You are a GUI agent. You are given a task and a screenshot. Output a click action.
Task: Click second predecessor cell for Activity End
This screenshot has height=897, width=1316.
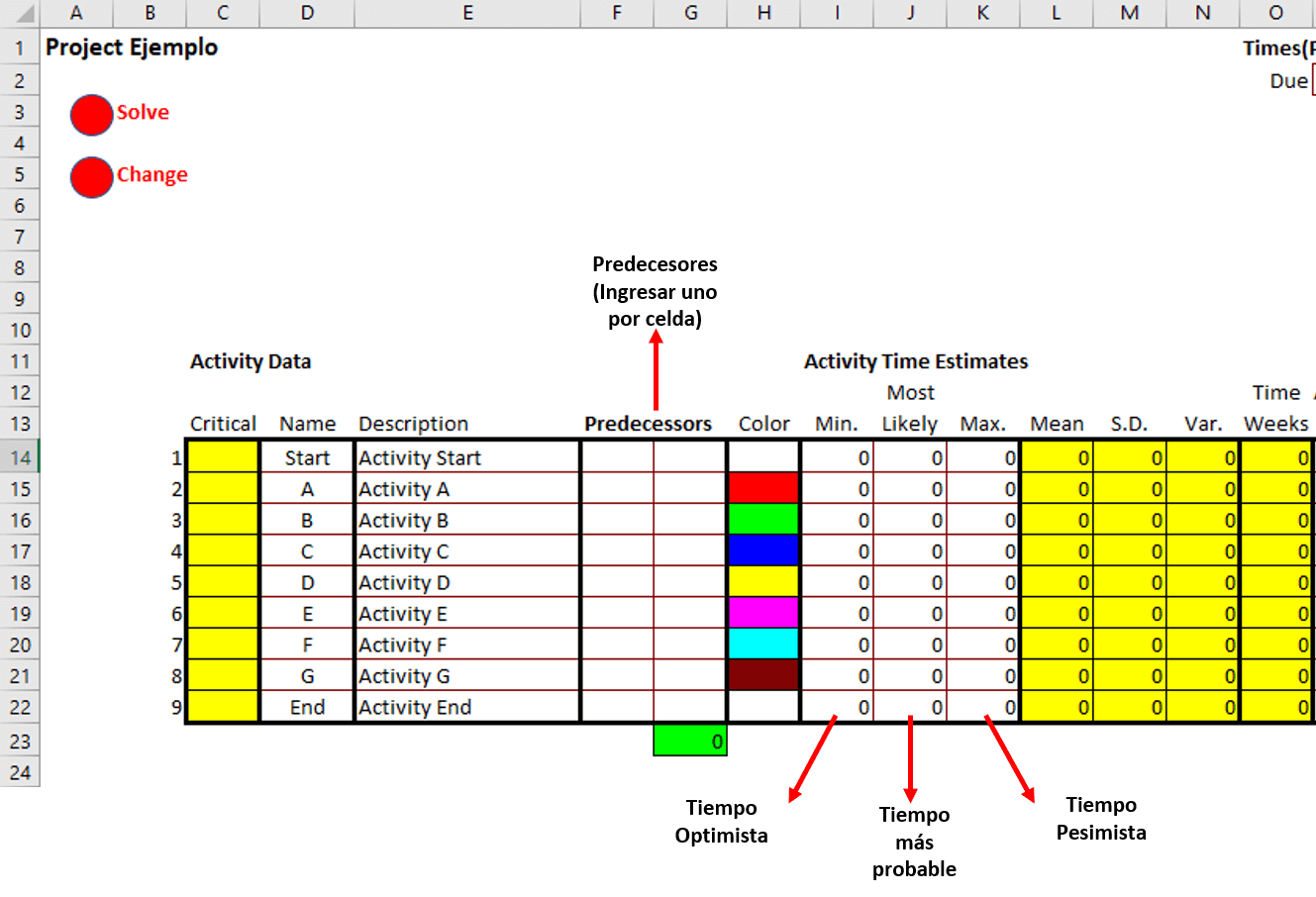[x=690, y=706]
